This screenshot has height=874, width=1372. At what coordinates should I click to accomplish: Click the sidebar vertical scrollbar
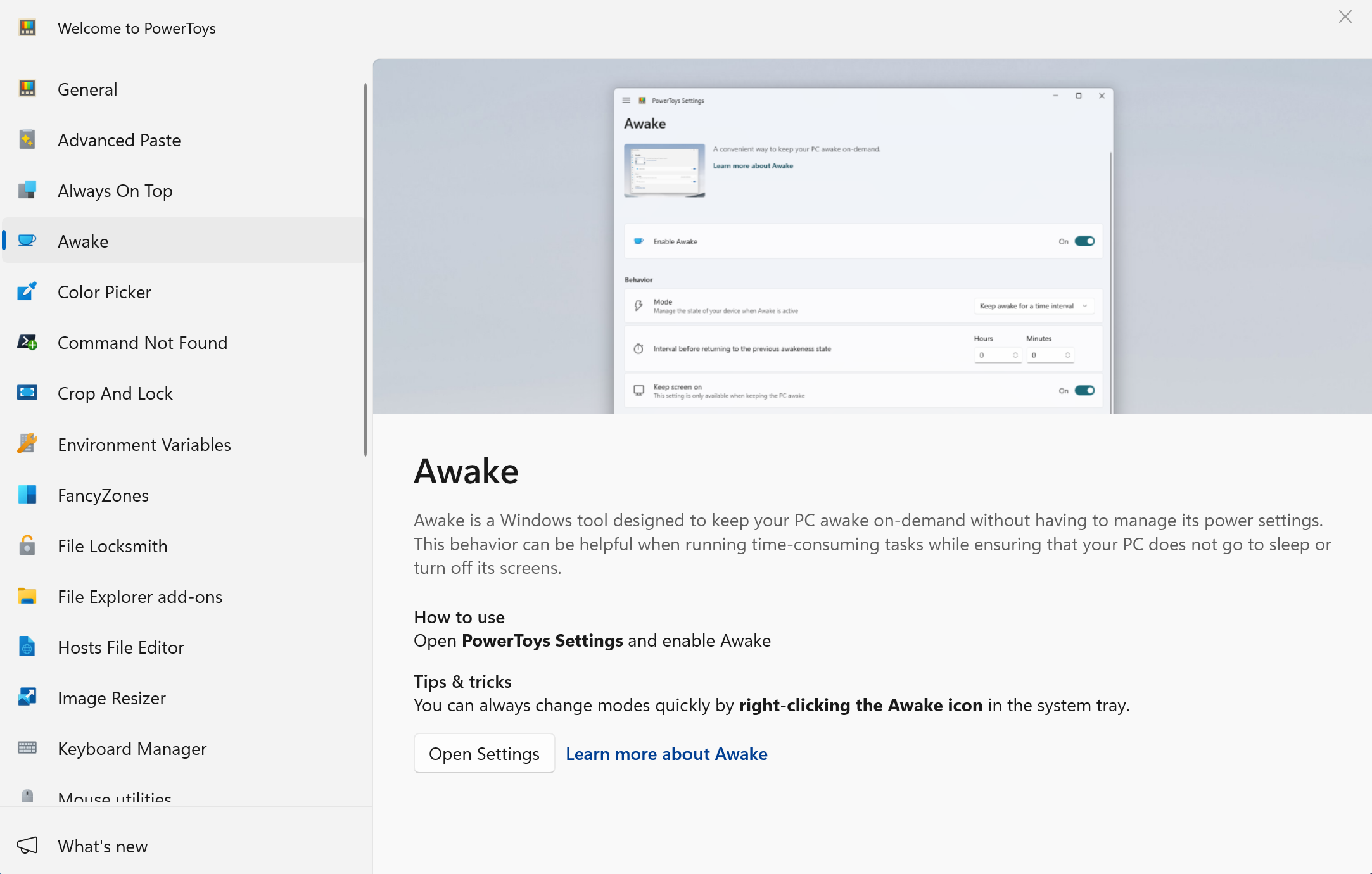(365, 269)
